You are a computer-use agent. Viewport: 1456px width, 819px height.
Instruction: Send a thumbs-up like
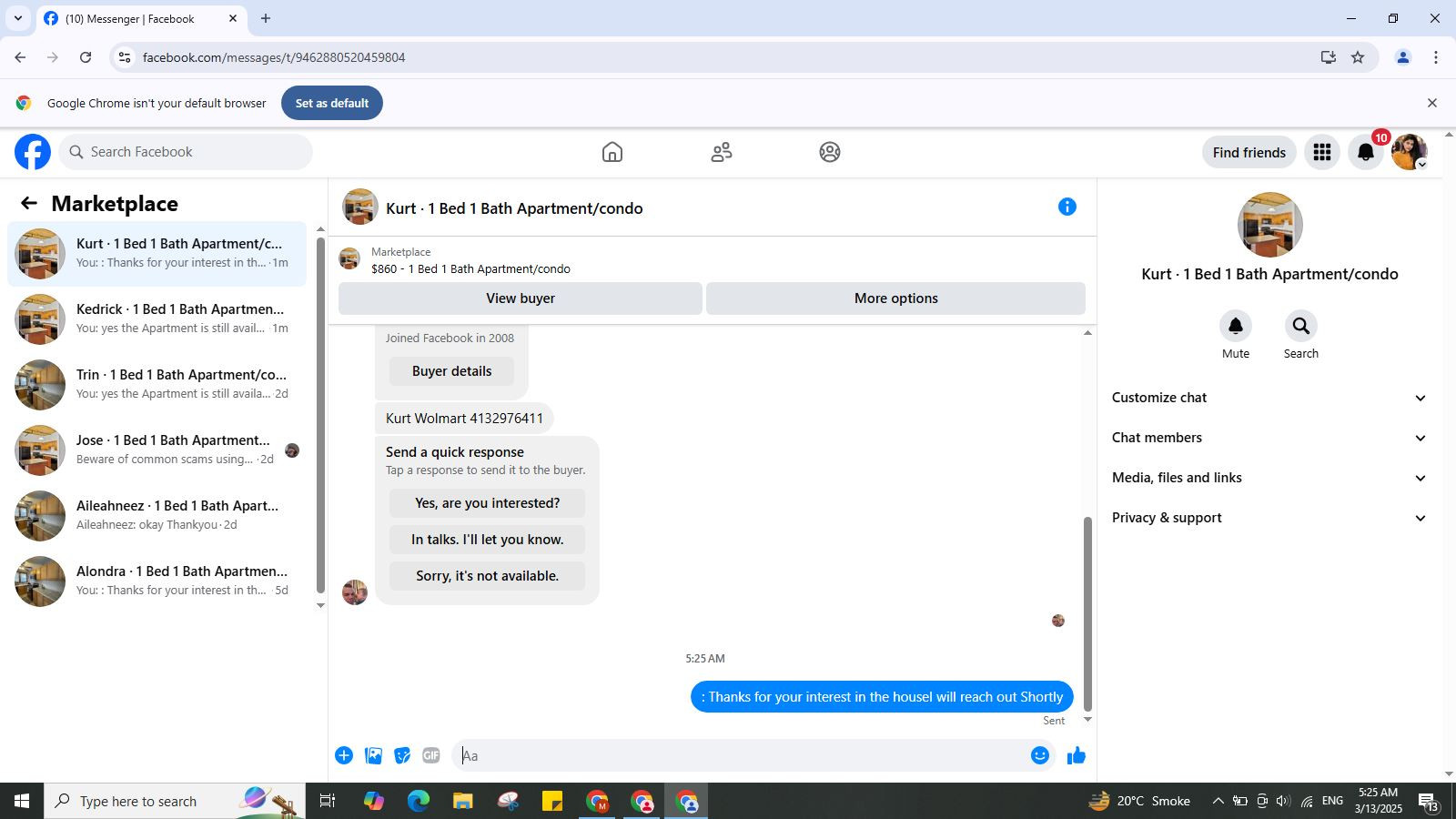1077,755
